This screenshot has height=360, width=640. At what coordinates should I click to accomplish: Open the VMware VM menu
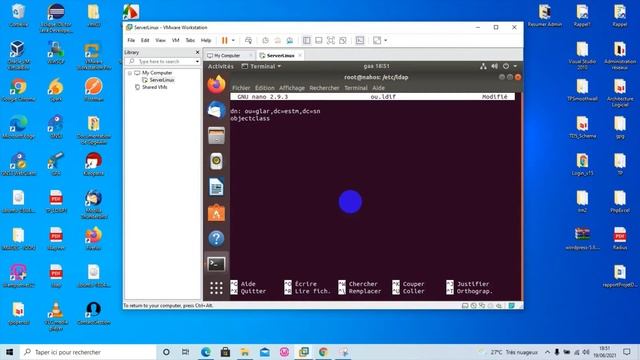[176, 40]
